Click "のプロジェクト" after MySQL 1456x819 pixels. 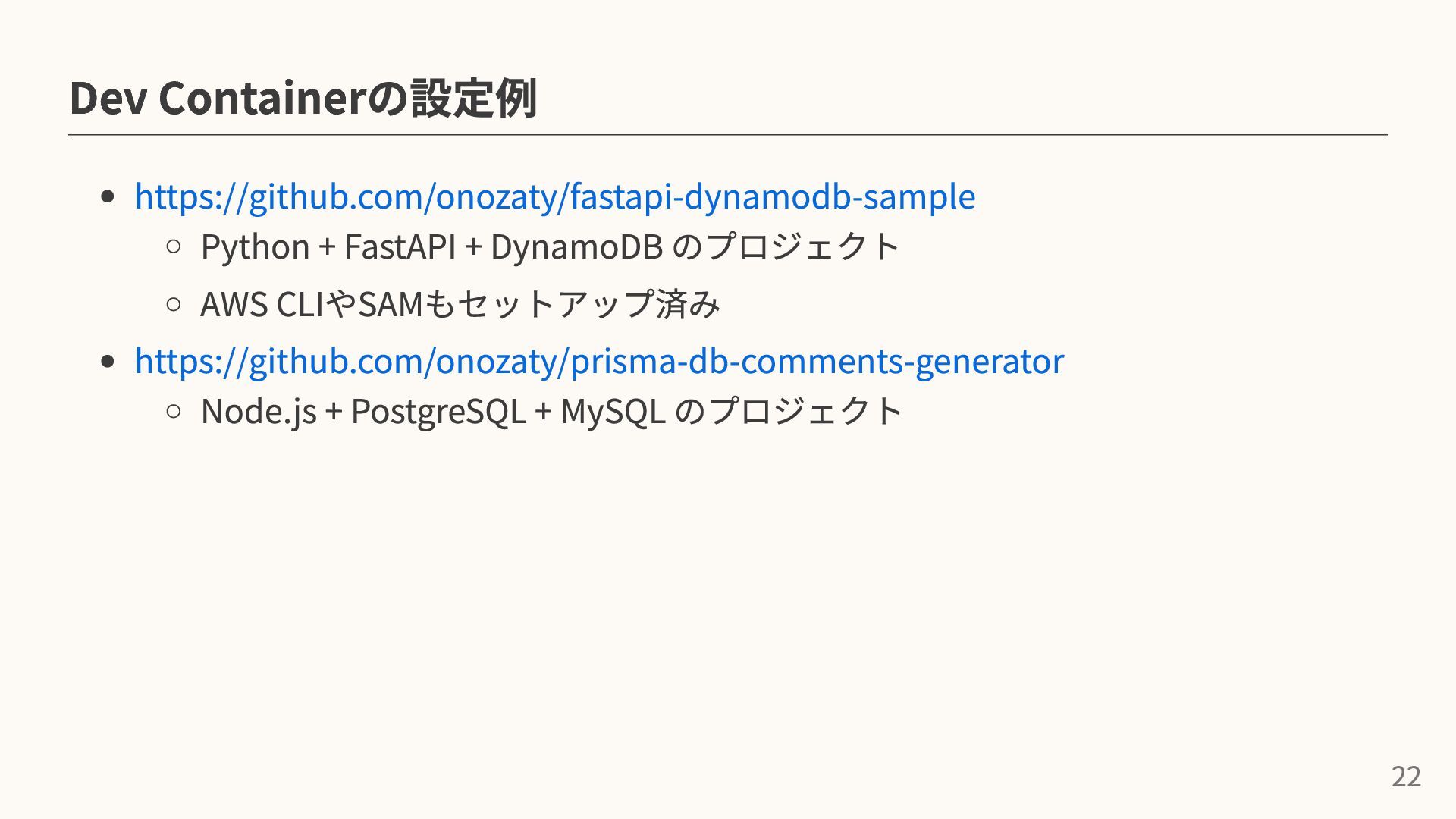click(x=788, y=411)
